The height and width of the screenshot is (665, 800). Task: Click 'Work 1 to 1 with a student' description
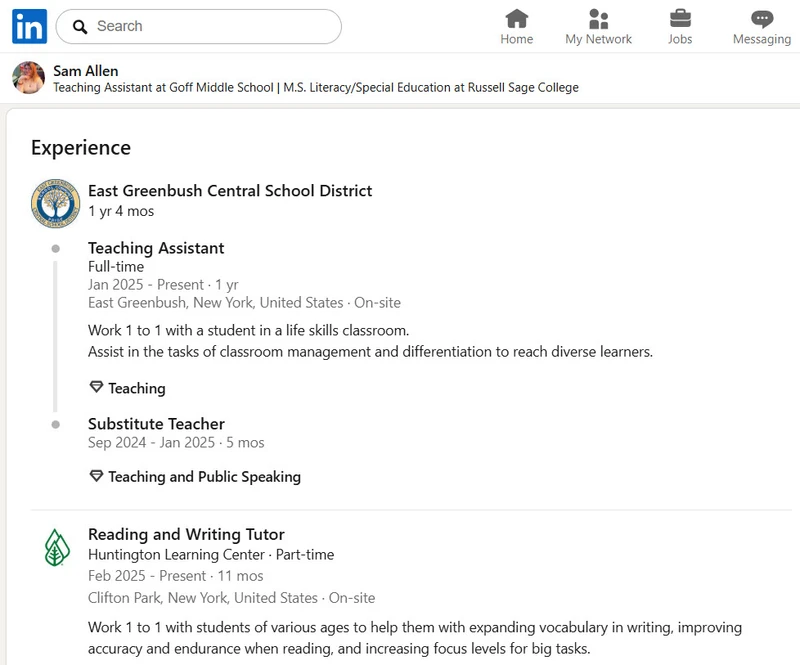click(x=248, y=331)
